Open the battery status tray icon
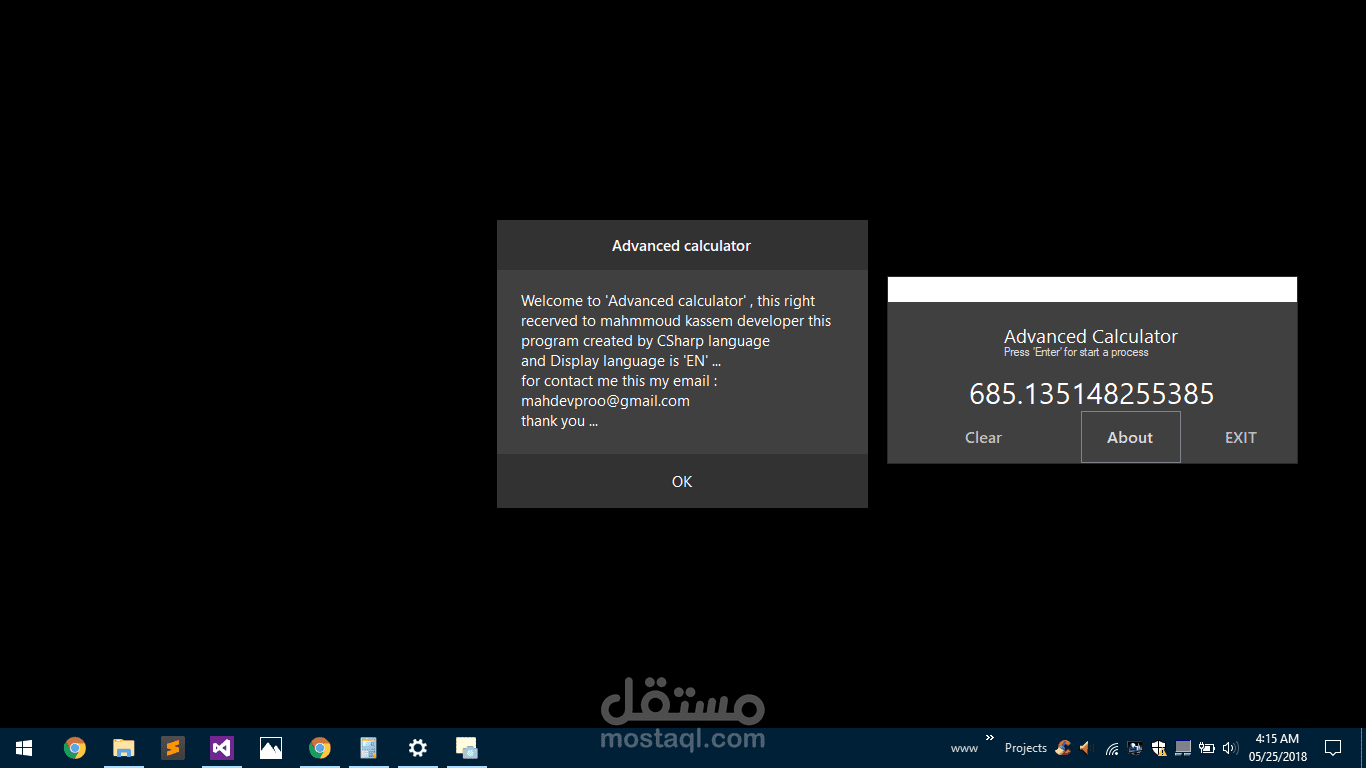 point(1207,748)
